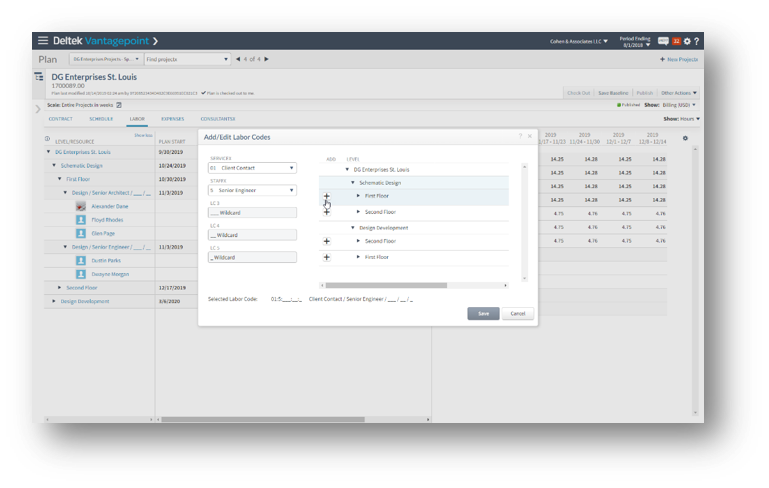The image size is (769, 488).
Task: Click the Publish button
Action: tap(644, 93)
